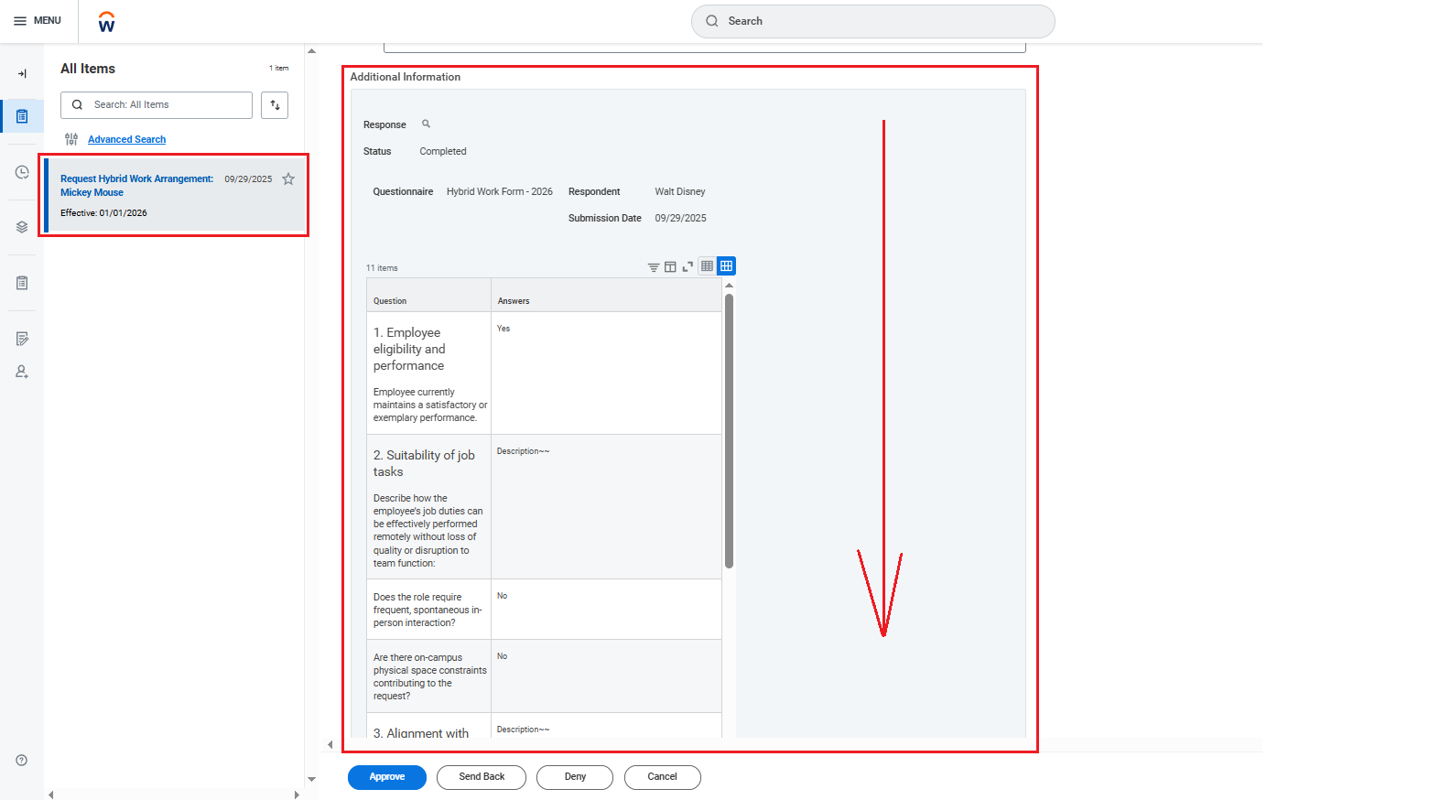Click the Advanced Search link
Viewport: 1440px width, 800px height.
[127, 140]
